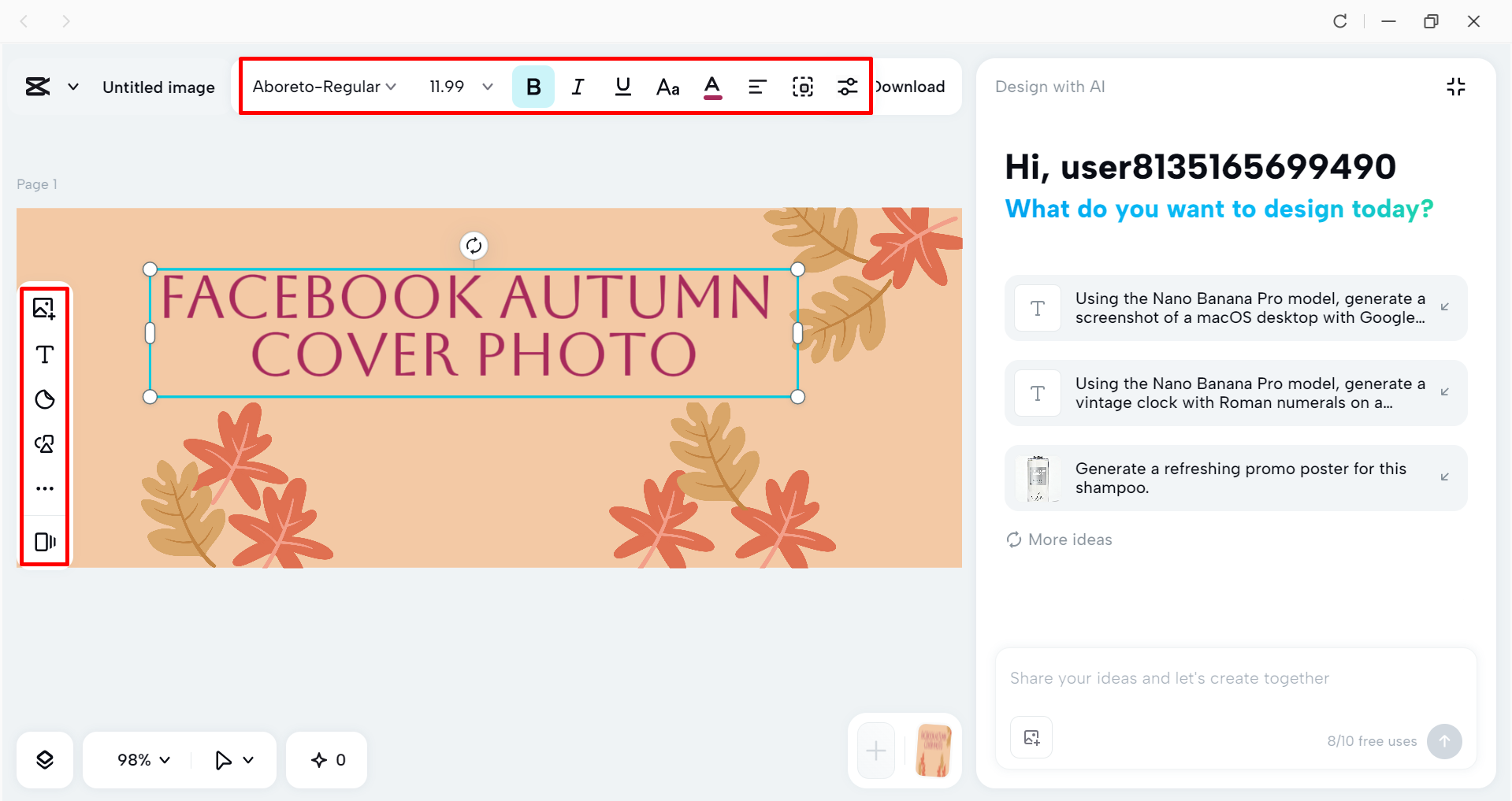1512x801 pixels.
Task: Open the Mockup tool at sidebar bottom
Action: 45,541
